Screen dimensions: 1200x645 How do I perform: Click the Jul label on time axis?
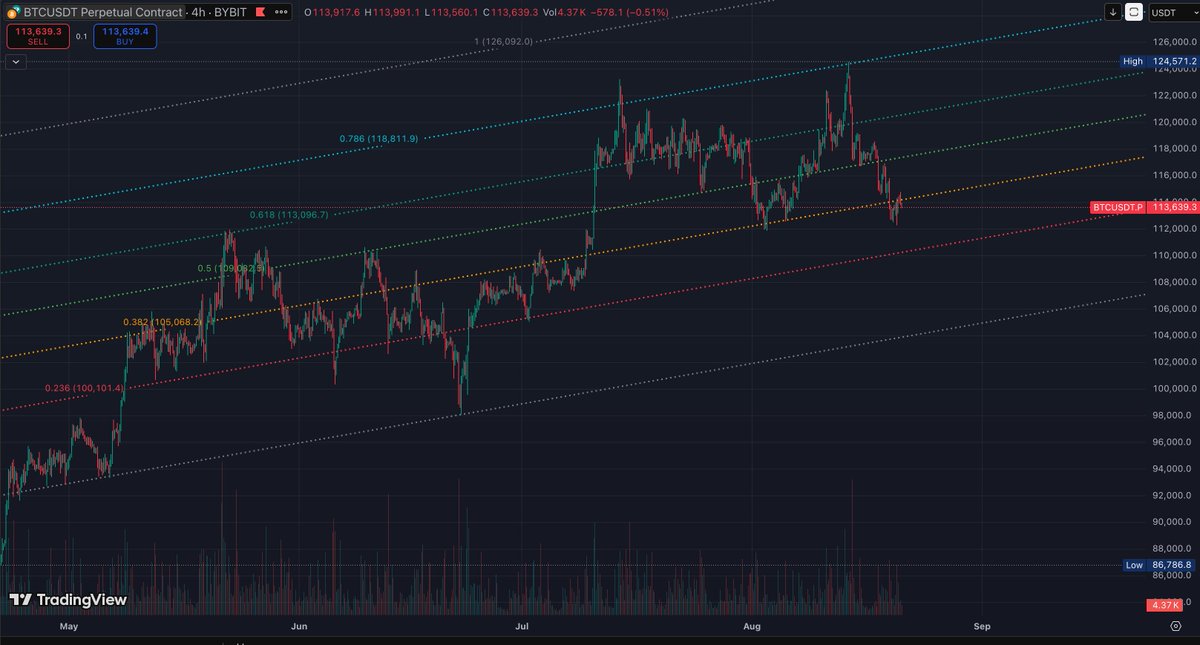click(522, 626)
